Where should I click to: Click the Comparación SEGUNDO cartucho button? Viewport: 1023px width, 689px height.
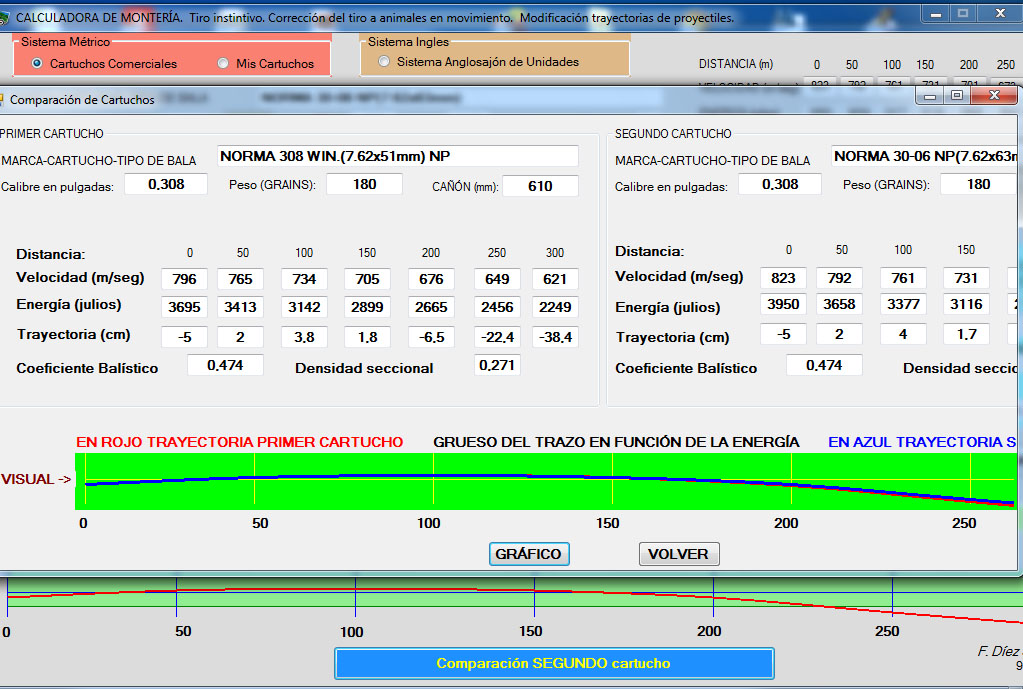click(x=553, y=663)
